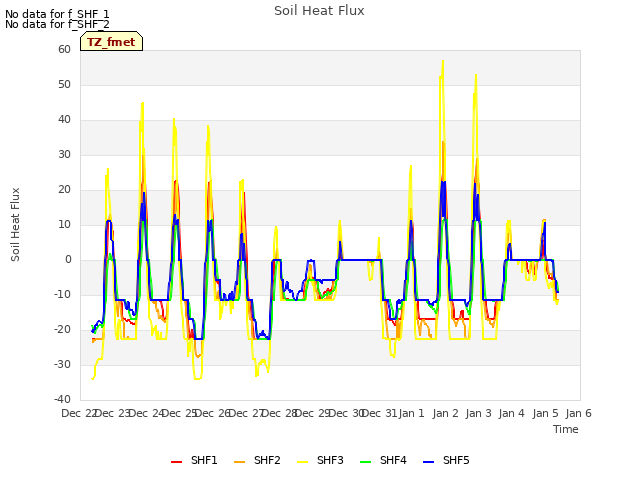The width and height of the screenshot is (640, 480).
Task: Click the Jan 6 x-axis tick label
Action: (578, 413)
